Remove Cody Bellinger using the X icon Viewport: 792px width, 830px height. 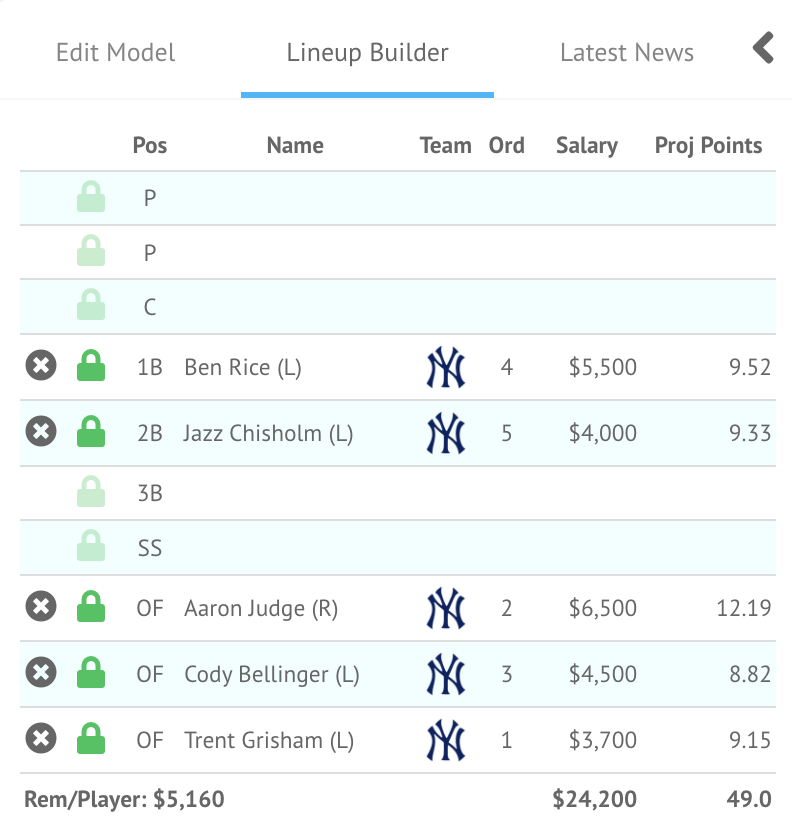click(x=40, y=673)
